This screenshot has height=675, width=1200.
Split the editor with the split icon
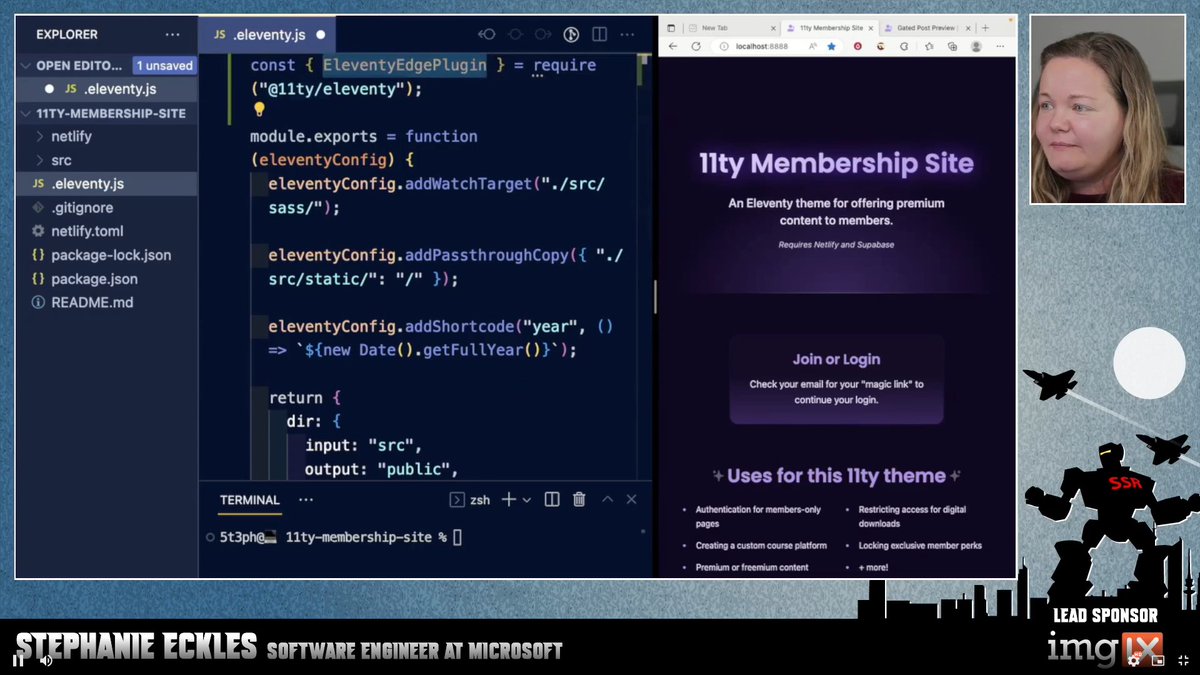(x=599, y=34)
